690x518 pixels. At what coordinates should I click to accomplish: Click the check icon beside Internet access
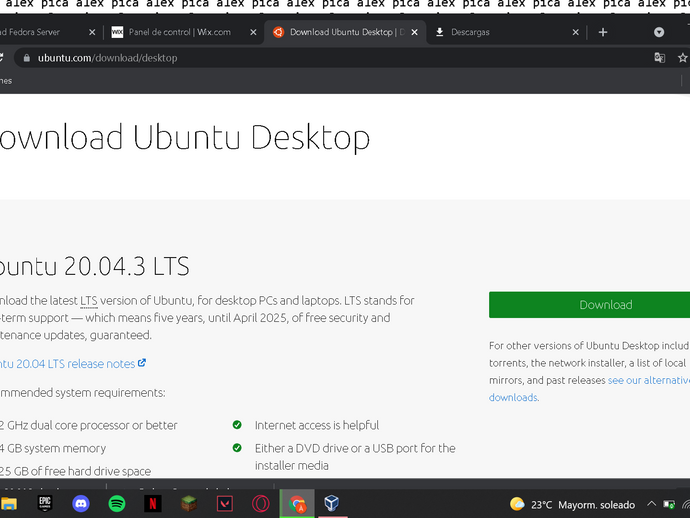click(237, 425)
